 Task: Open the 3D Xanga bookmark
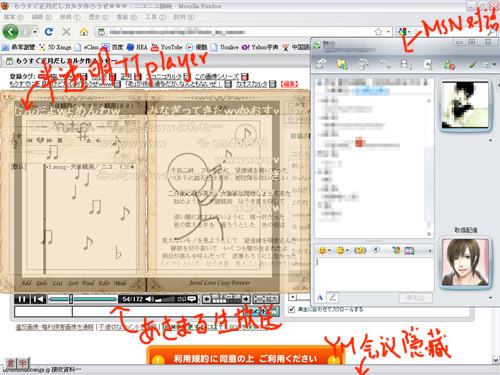55,47
